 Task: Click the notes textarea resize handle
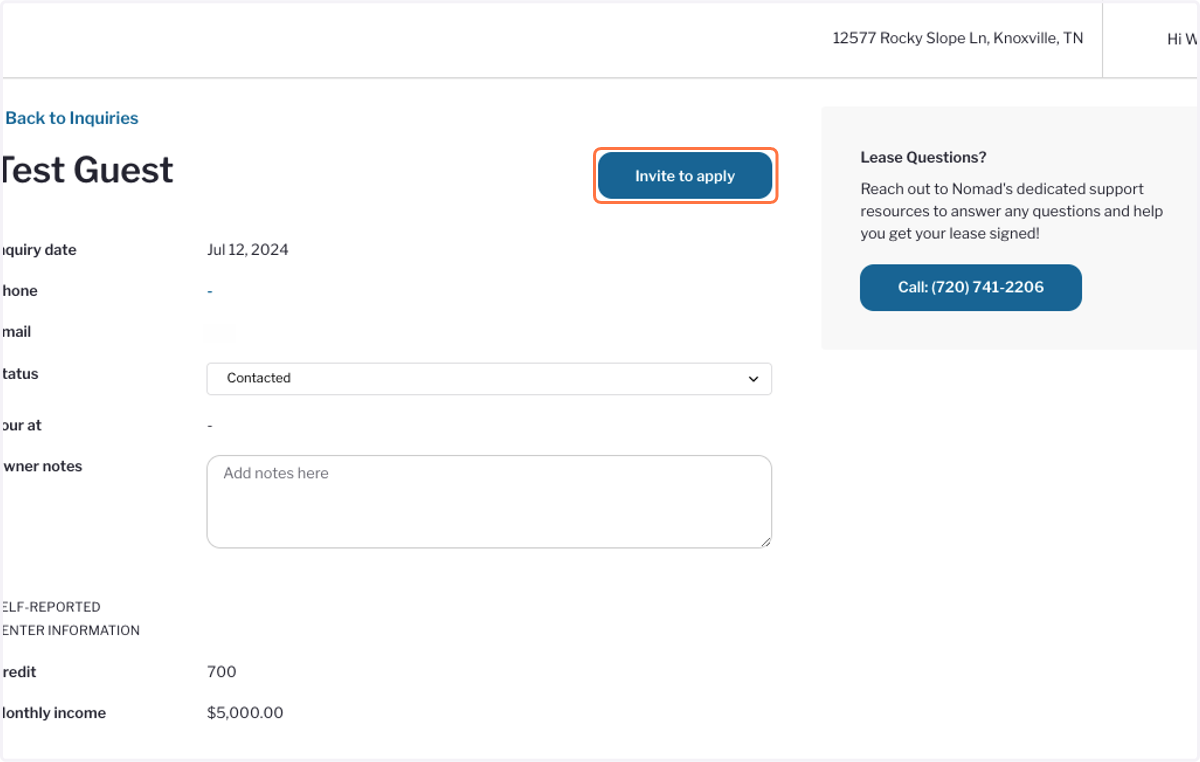765,541
